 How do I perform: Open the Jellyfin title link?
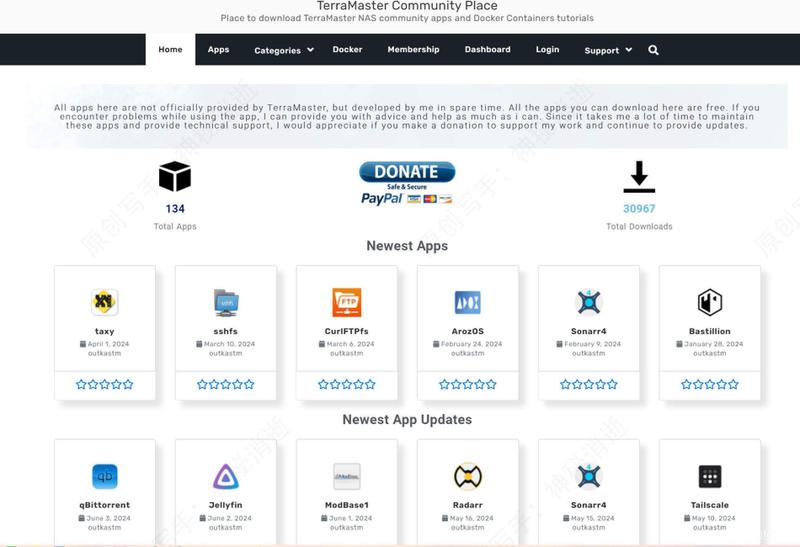click(x=226, y=505)
